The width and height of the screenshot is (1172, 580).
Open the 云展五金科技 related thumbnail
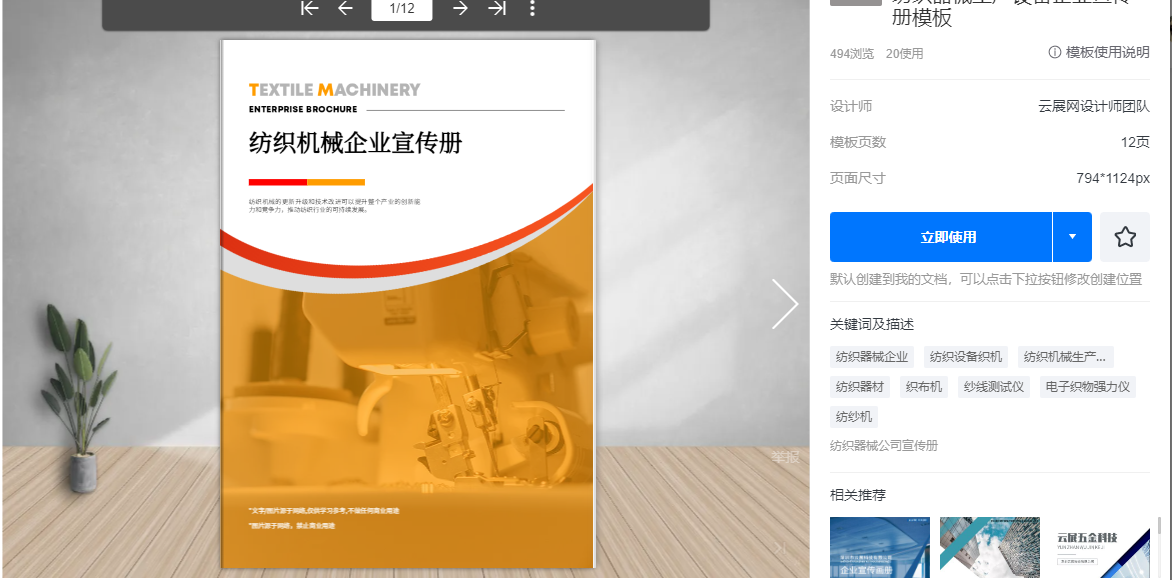pyautogui.click(x=1099, y=548)
